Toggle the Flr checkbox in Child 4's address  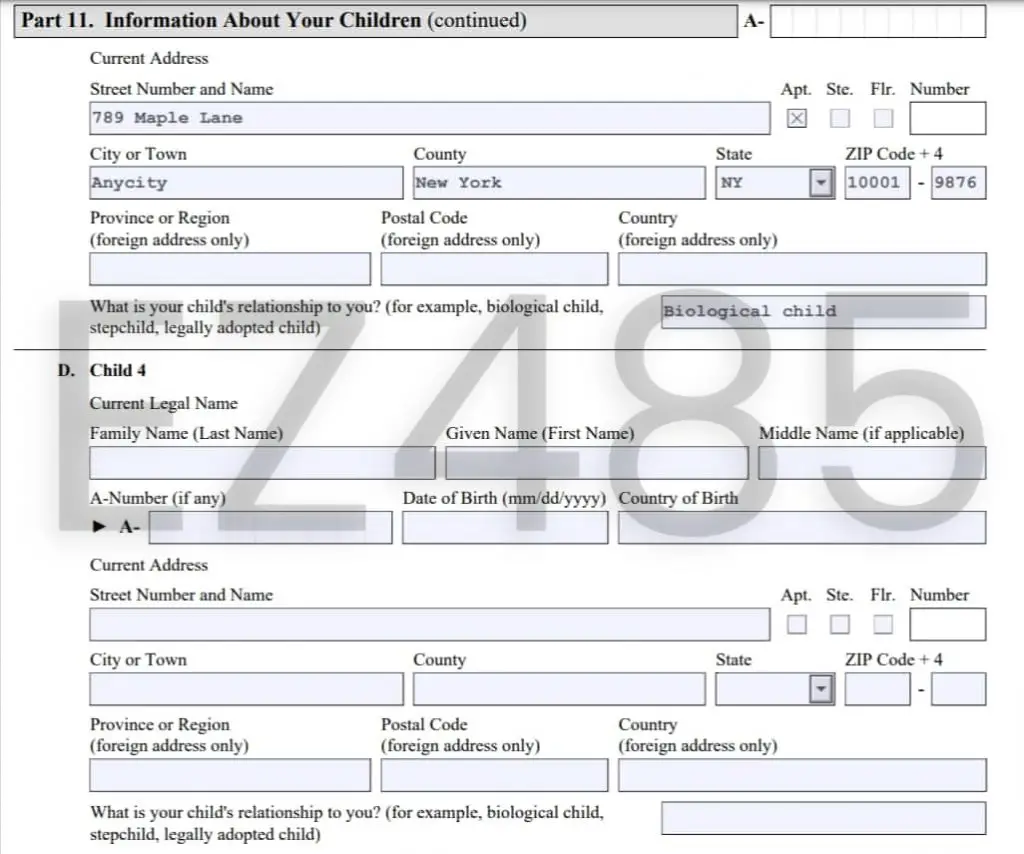click(x=883, y=624)
